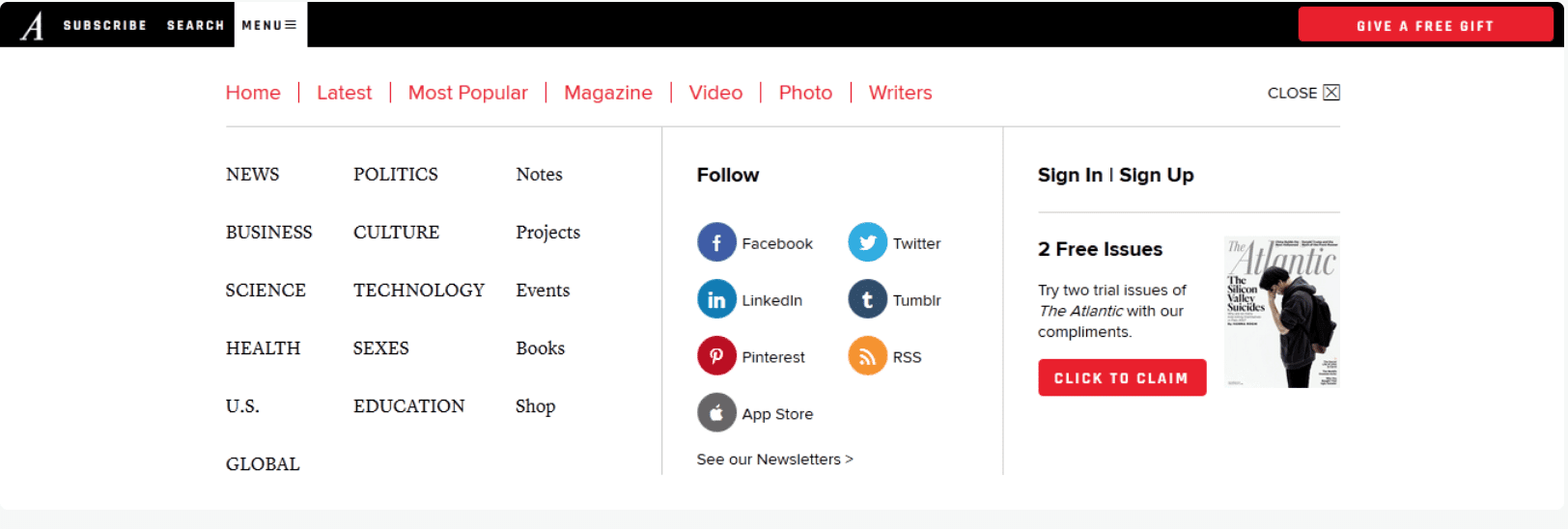Click the Sign In link
The height and width of the screenshot is (529, 1568).
(1069, 175)
